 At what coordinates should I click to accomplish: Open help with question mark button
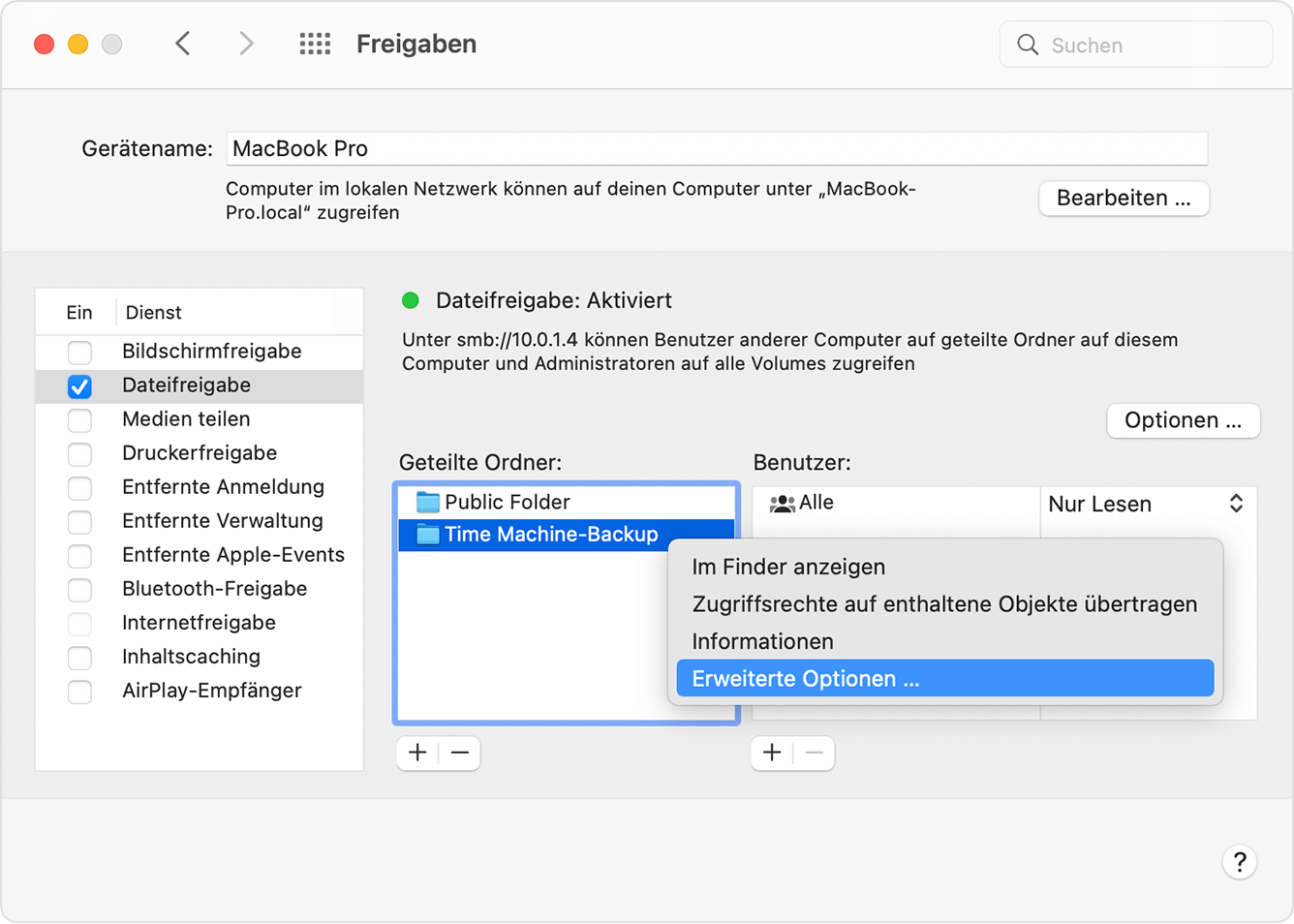click(x=1240, y=861)
